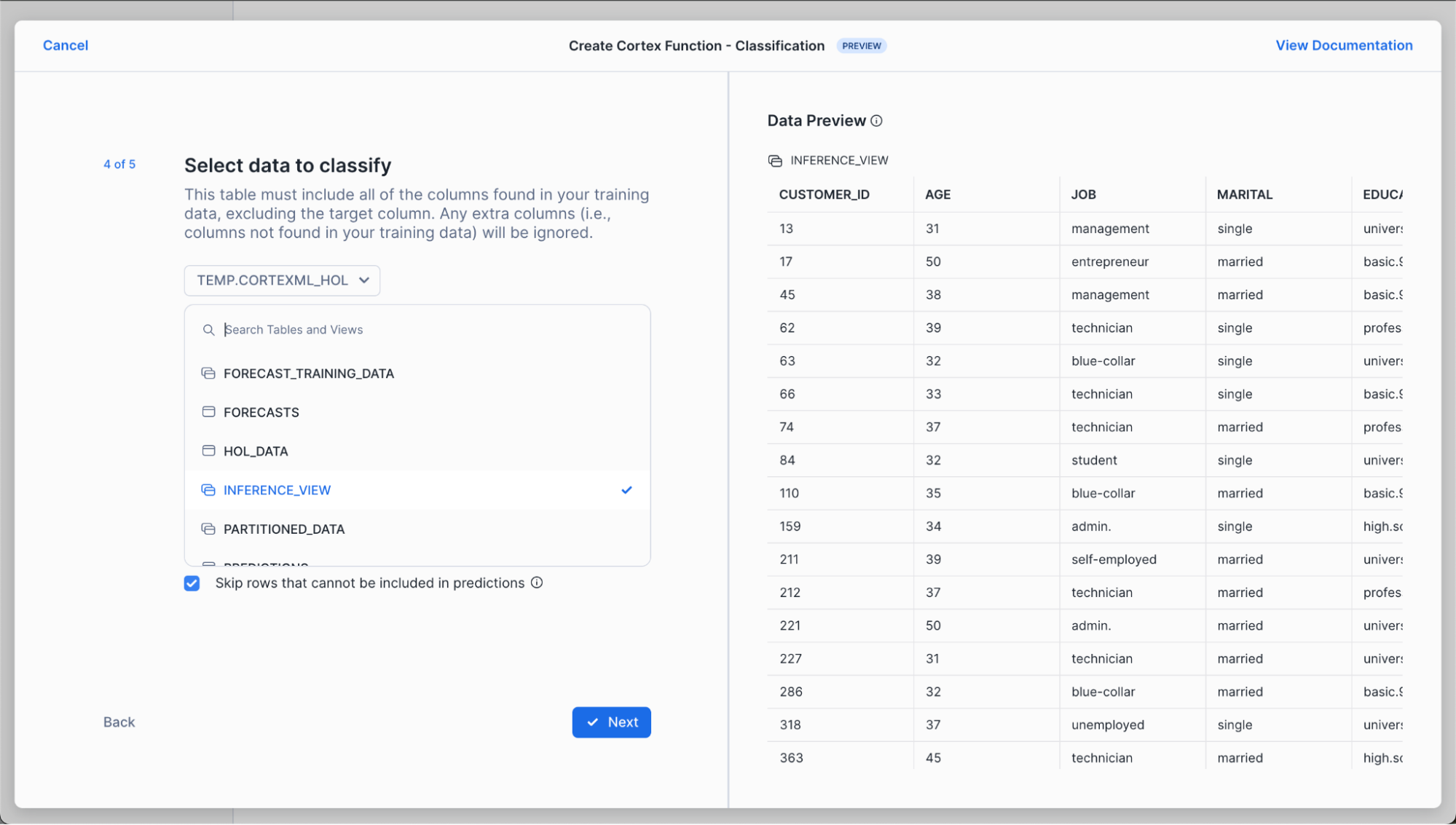Screen dimensions: 1456x825
Task: Cancel the Cortex function creation
Action: coord(66,45)
